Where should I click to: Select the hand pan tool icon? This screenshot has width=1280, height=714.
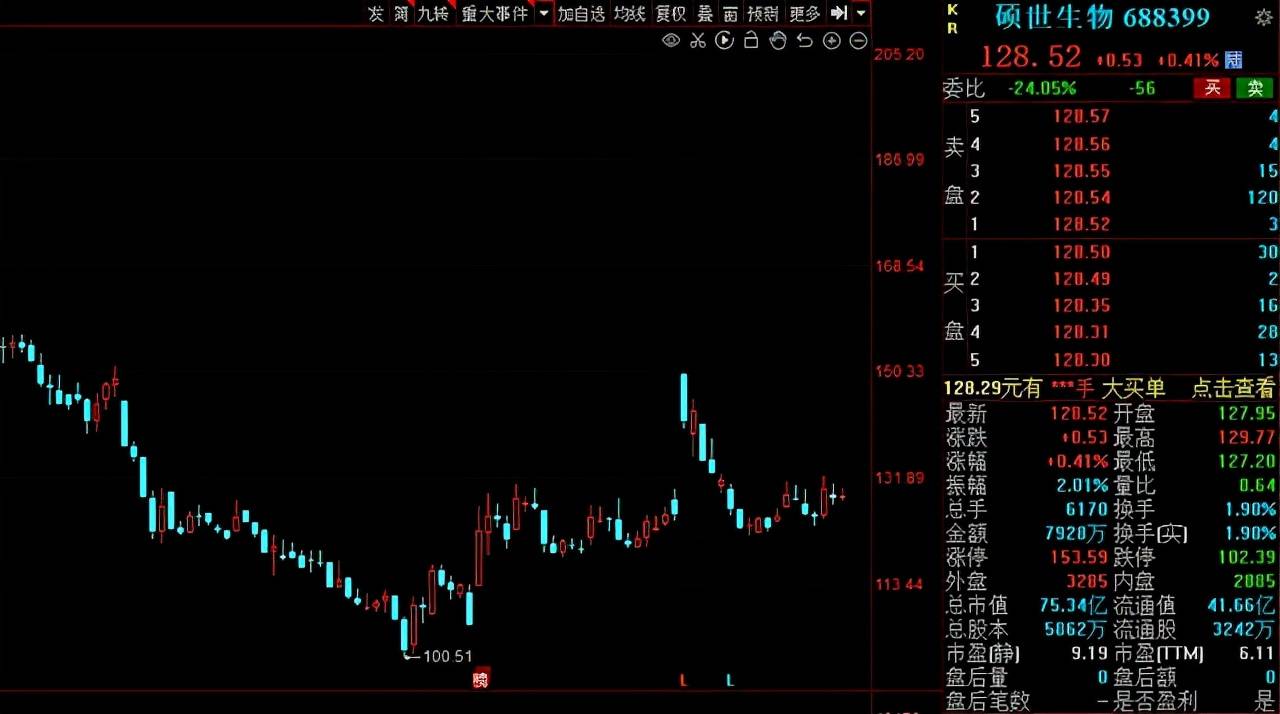778,41
